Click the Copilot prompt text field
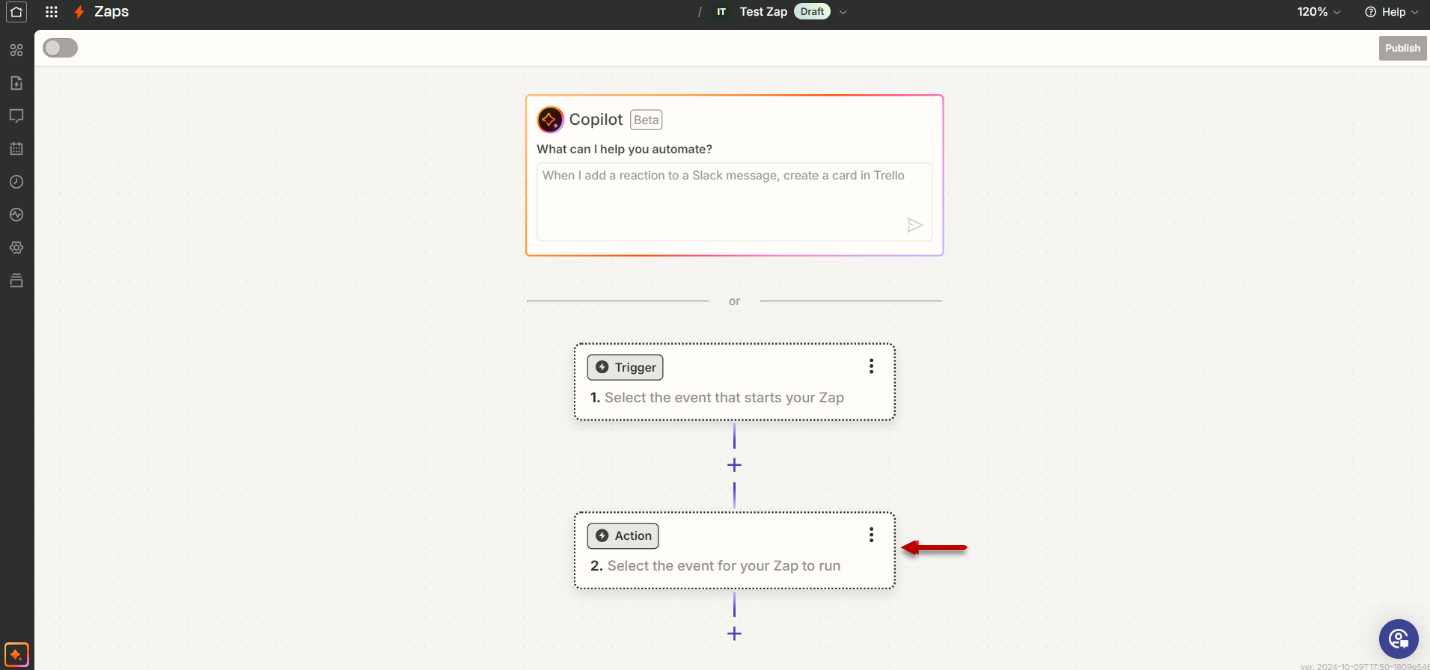1430x670 pixels. (x=734, y=202)
